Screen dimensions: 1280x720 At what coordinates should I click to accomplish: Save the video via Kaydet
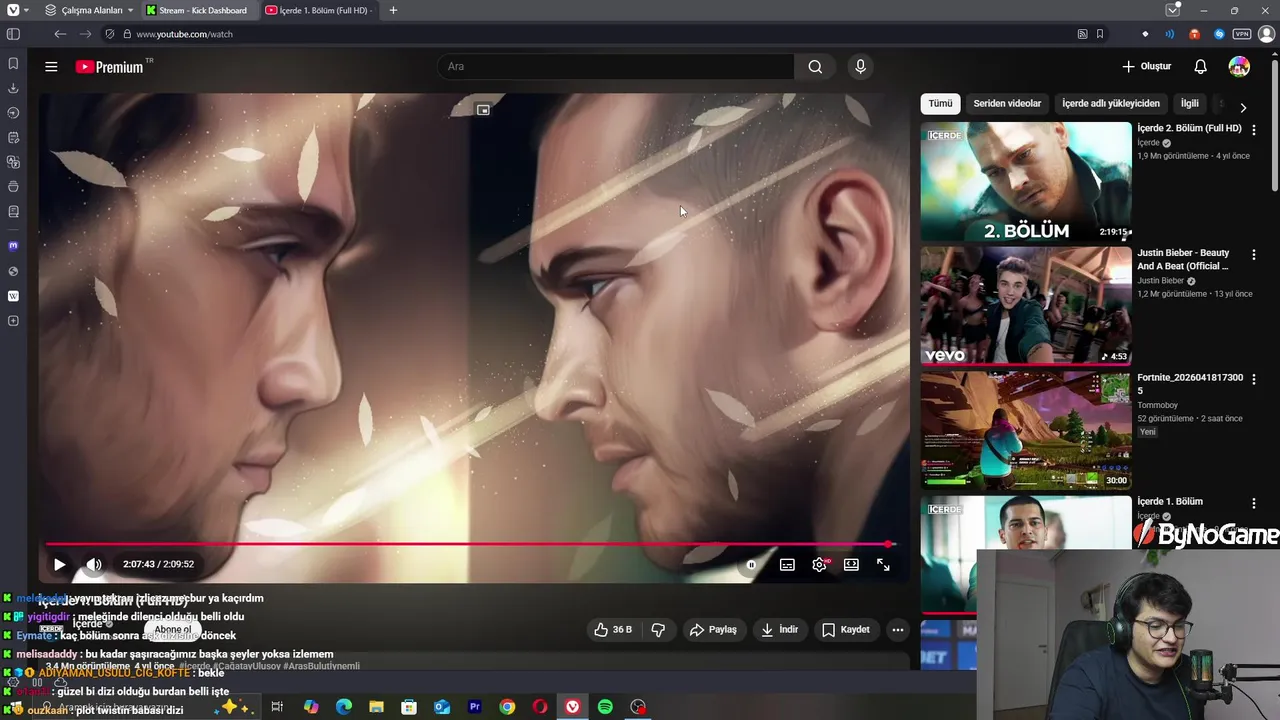[x=846, y=630]
